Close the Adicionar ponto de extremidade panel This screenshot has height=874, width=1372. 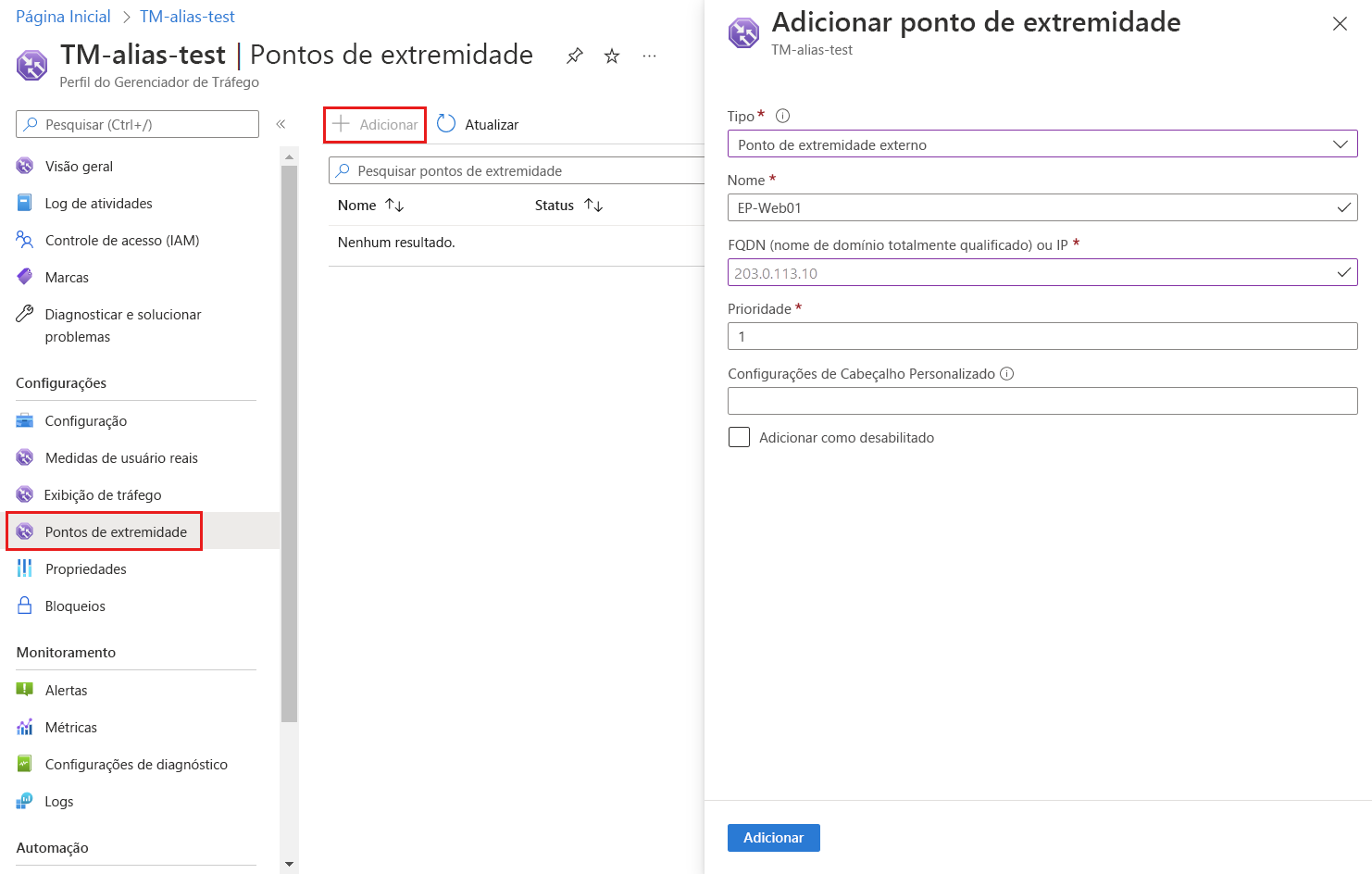click(1339, 24)
